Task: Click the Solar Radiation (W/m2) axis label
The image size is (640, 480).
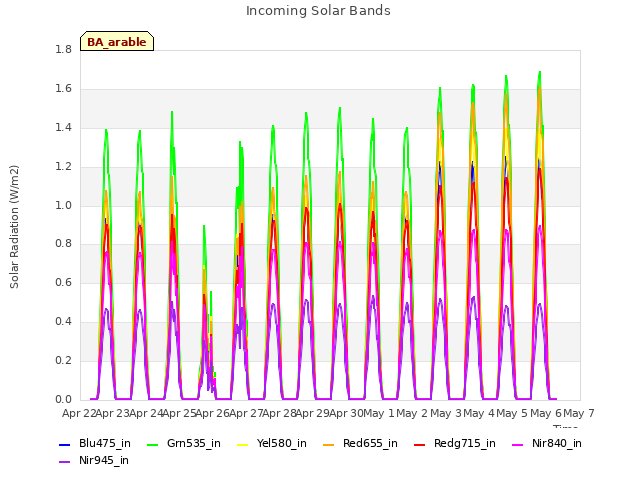Action: (14, 227)
